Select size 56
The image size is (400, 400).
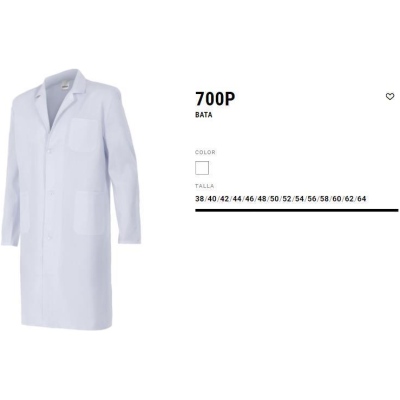[312, 199]
